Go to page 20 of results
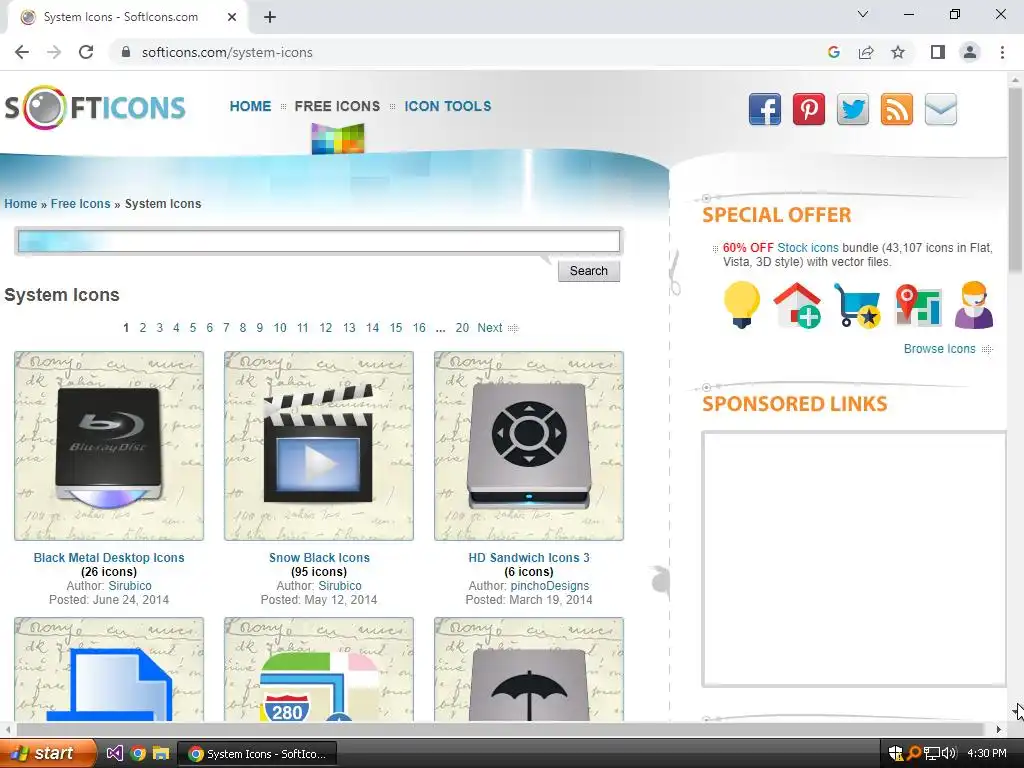This screenshot has width=1024, height=768. pyautogui.click(x=462, y=328)
